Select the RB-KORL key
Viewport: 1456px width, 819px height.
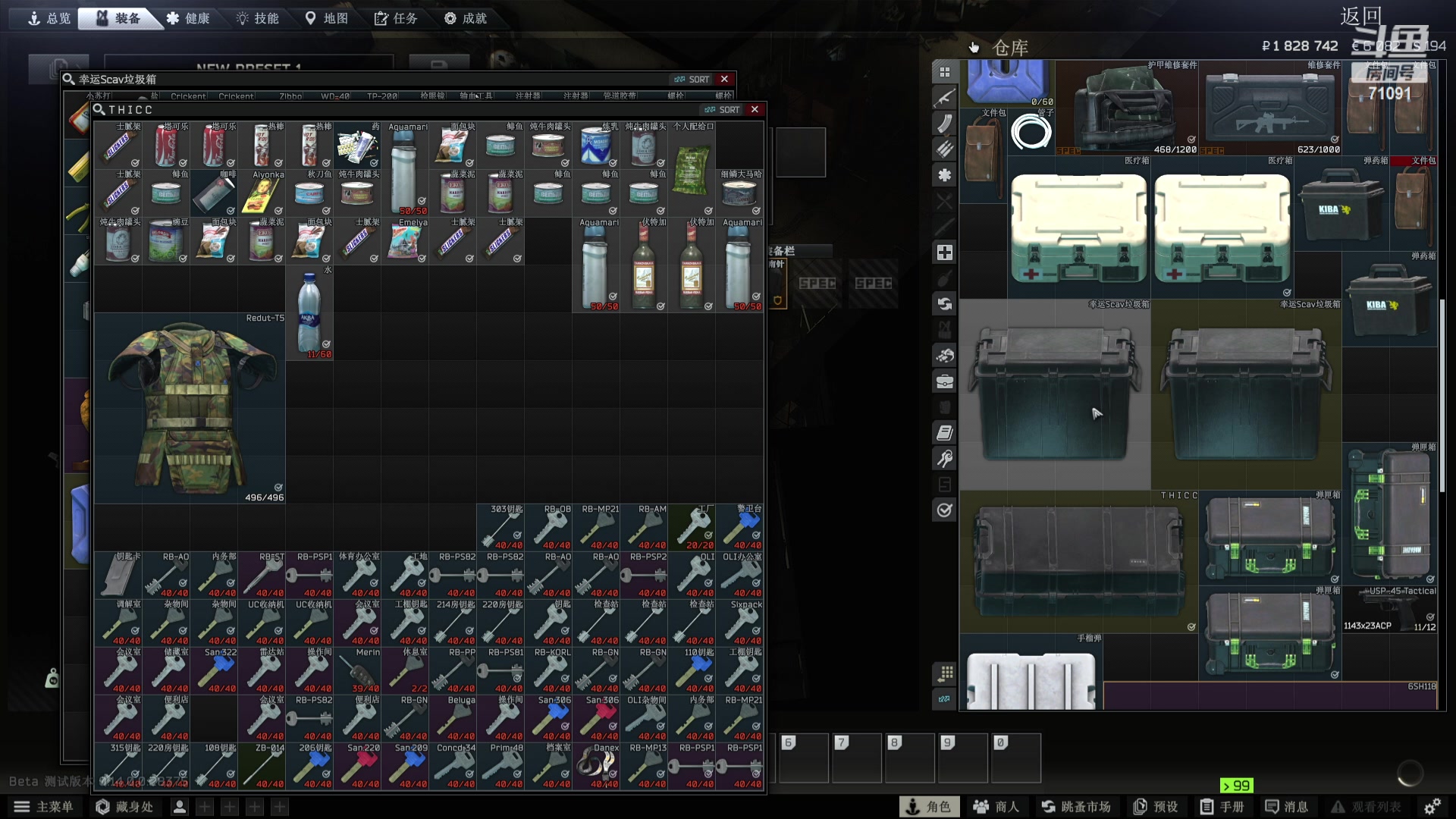(x=548, y=671)
